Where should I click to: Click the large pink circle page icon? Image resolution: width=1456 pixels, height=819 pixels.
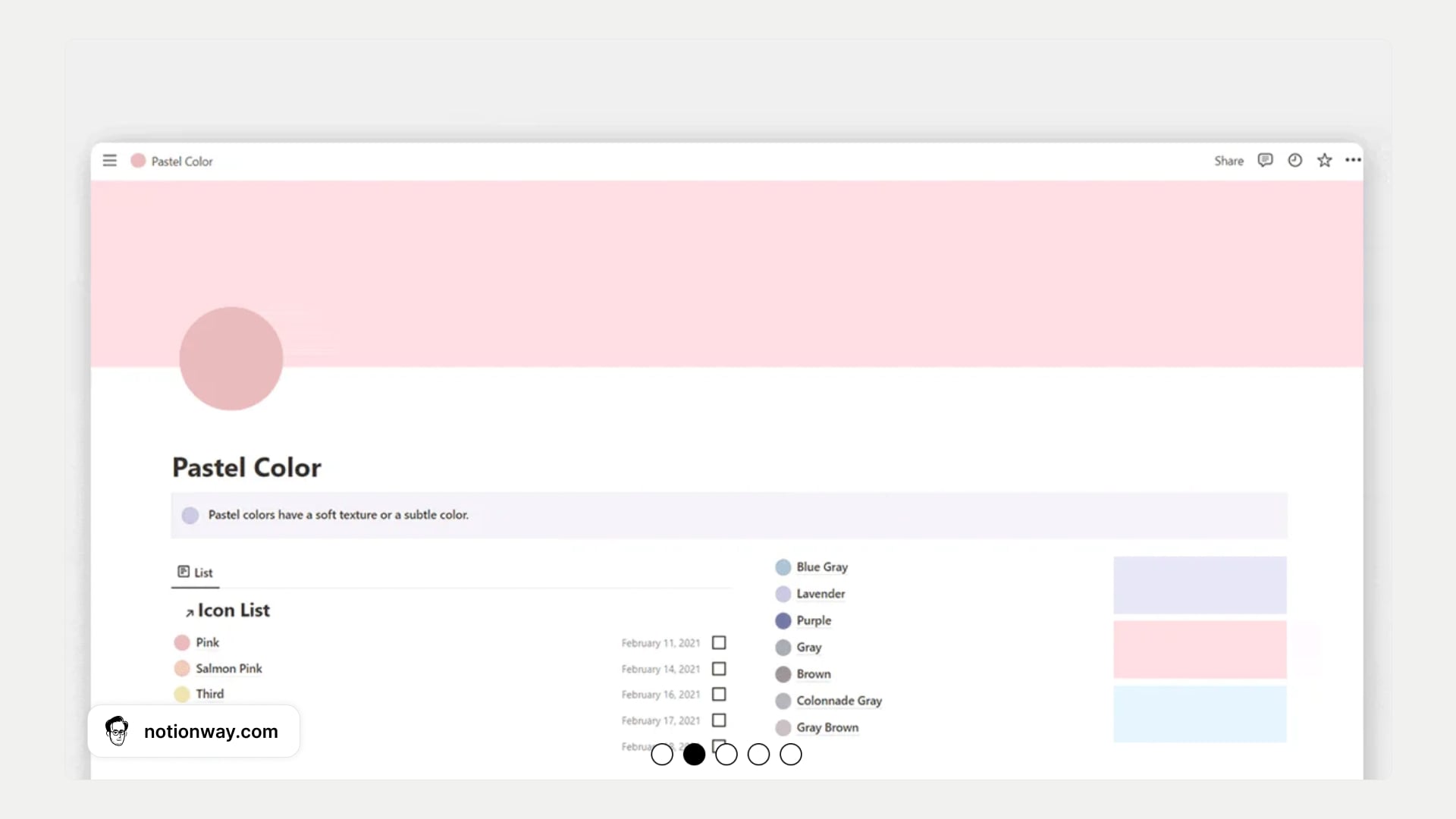tap(231, 359)
